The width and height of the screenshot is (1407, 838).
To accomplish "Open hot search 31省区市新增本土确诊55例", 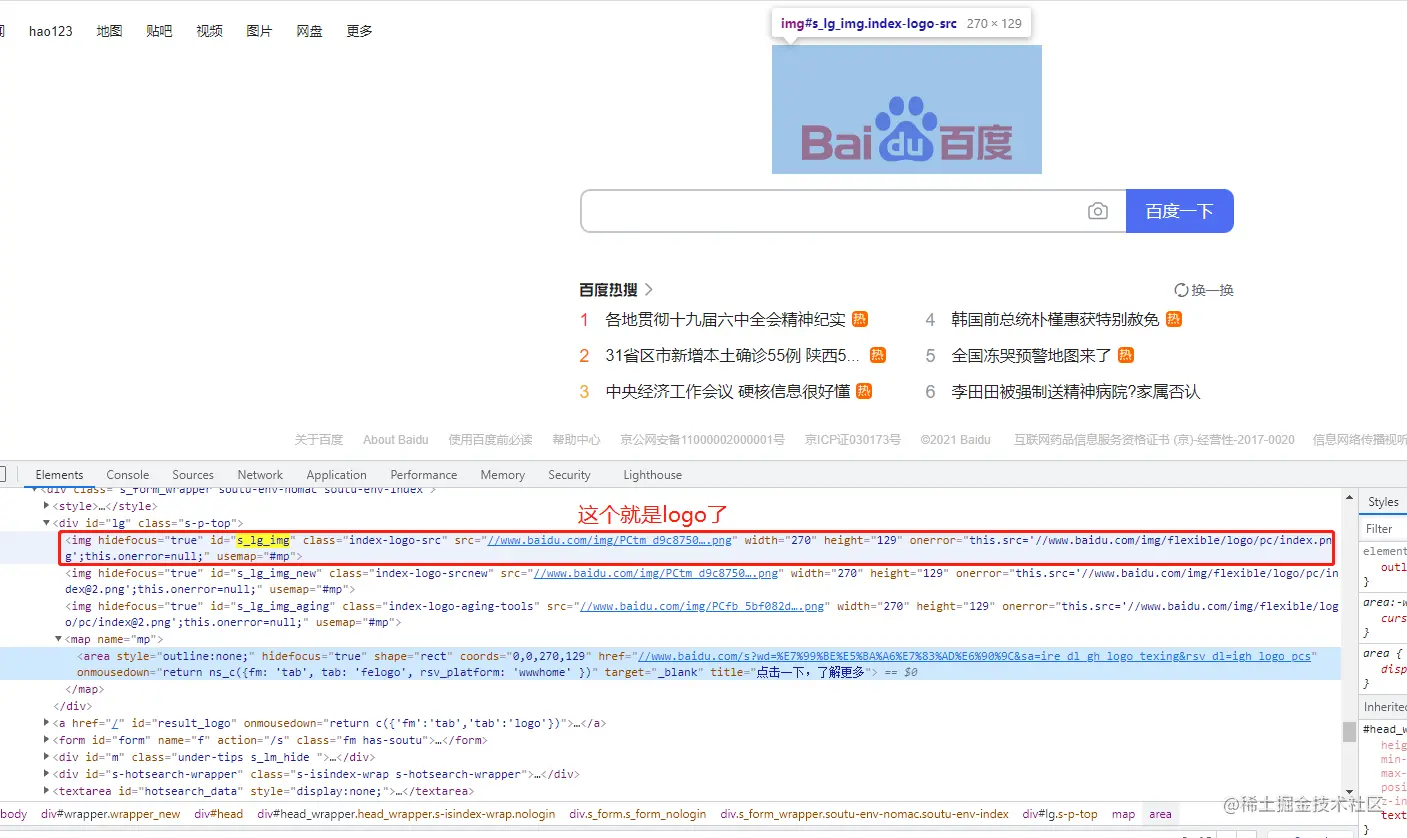I will 733,355.
